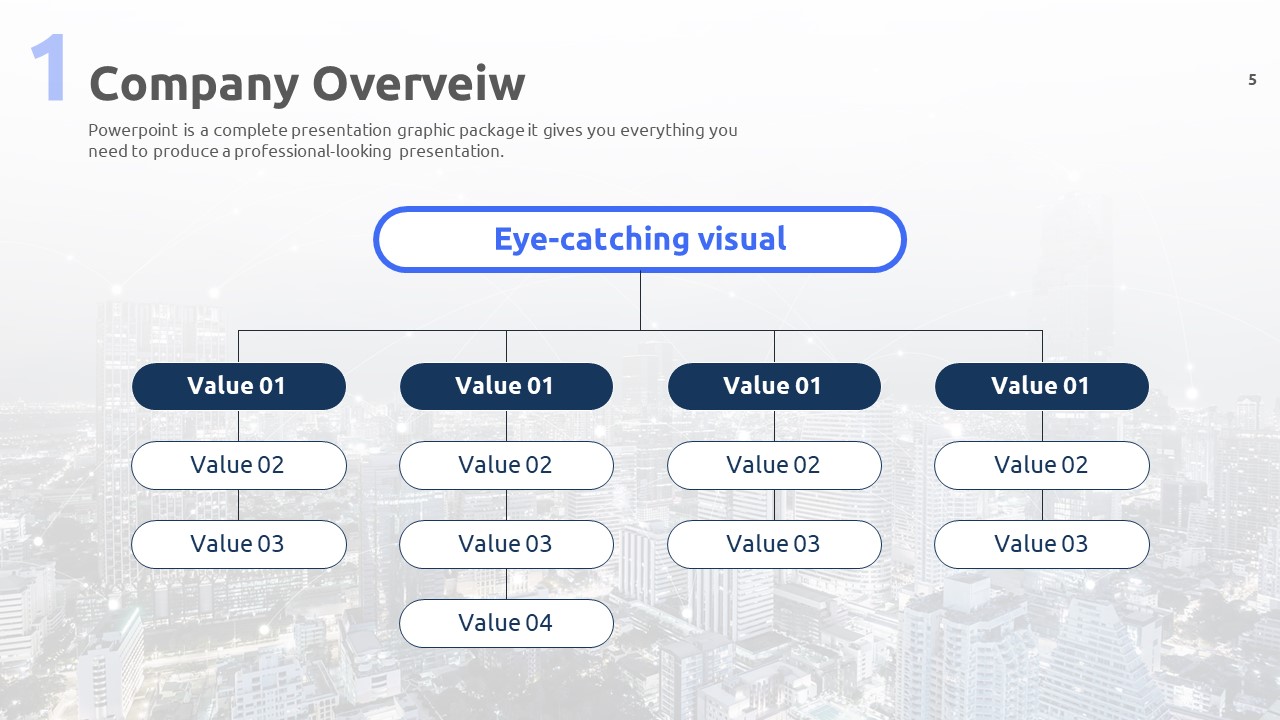Screen dimensions: 1280x720
Task: Select the Value 02 box in first column
Action: pyautogui.click(x=238, y=465)
